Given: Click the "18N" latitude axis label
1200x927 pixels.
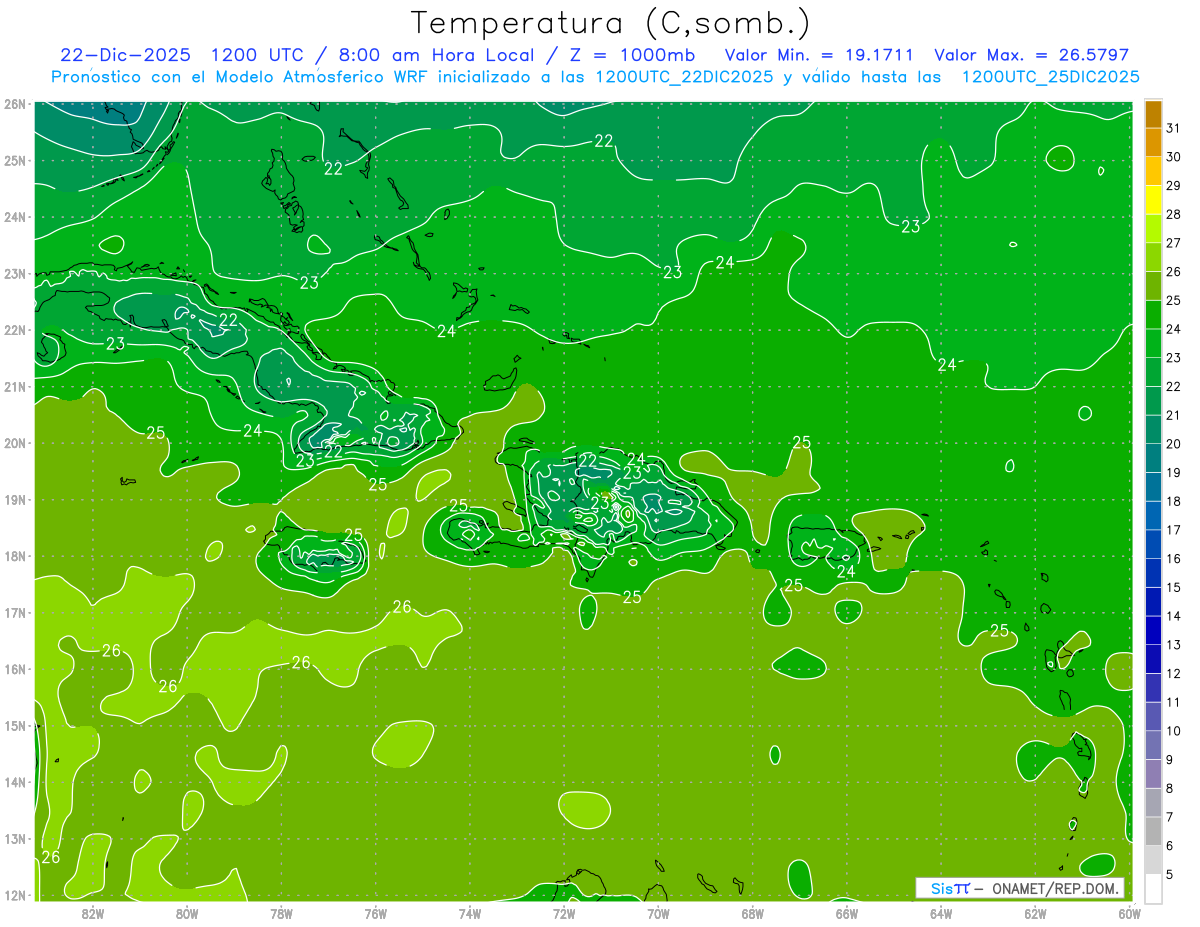Looking at the screenshot, I should coord(14,556).
